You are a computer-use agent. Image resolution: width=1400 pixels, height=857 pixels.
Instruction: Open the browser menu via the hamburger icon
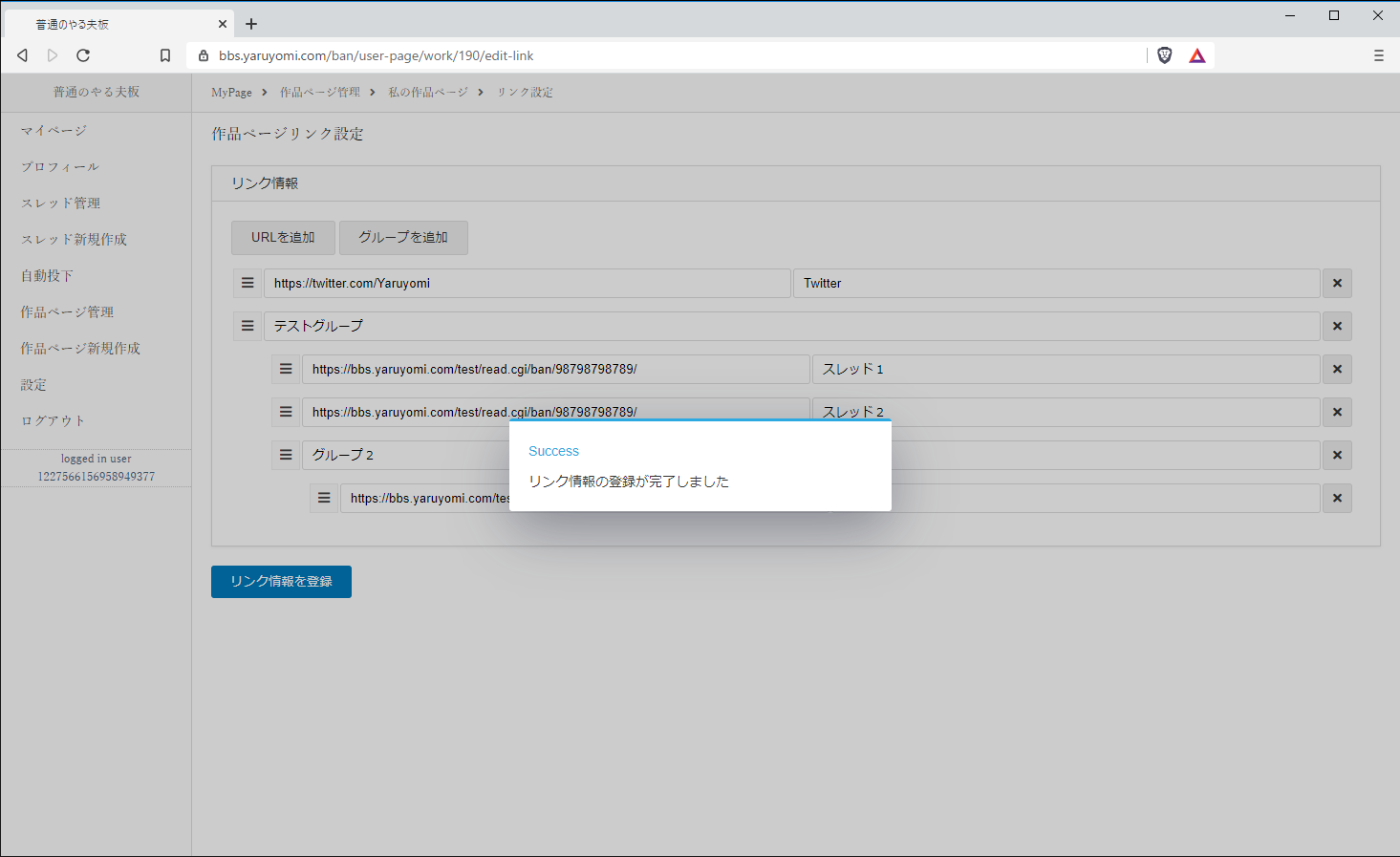[x=1379, y=55]
